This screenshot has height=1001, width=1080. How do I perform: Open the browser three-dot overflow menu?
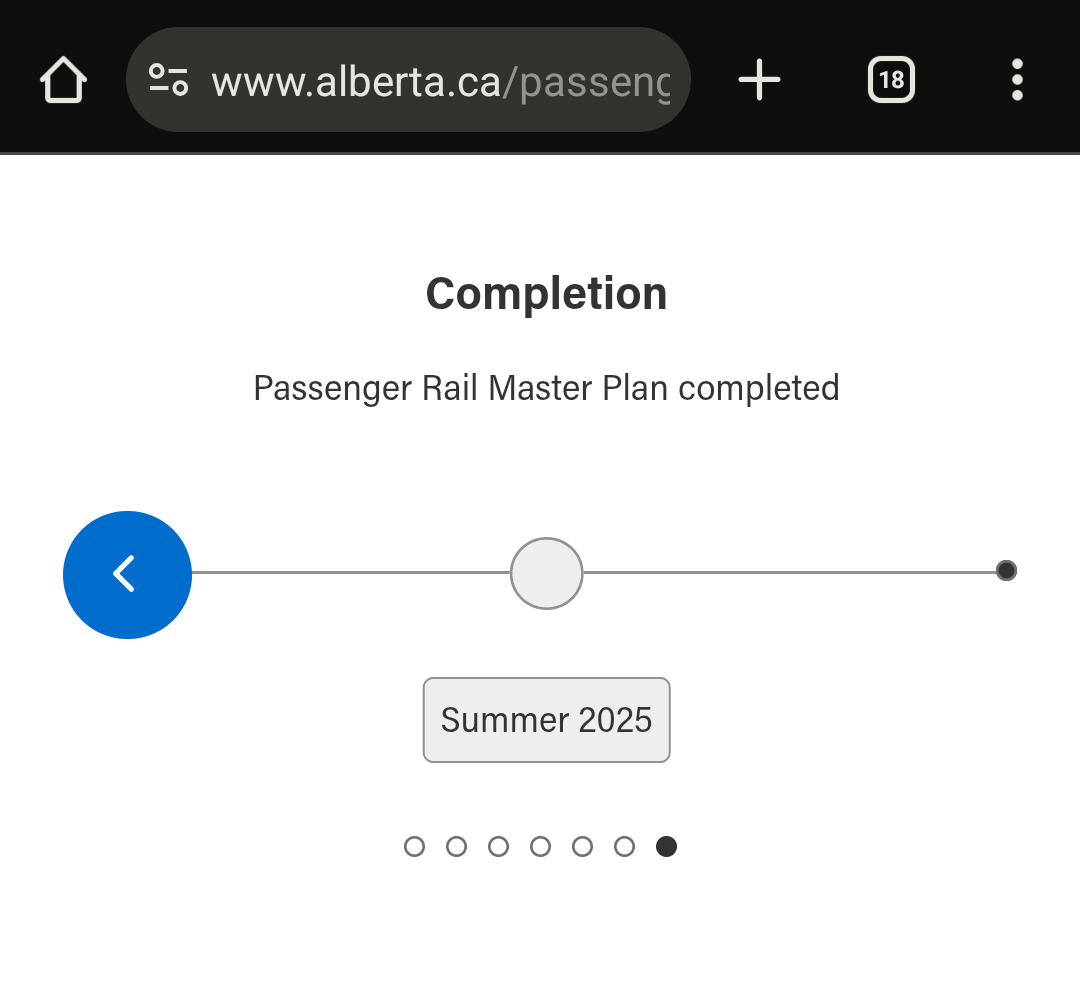tap(1017, 80)
